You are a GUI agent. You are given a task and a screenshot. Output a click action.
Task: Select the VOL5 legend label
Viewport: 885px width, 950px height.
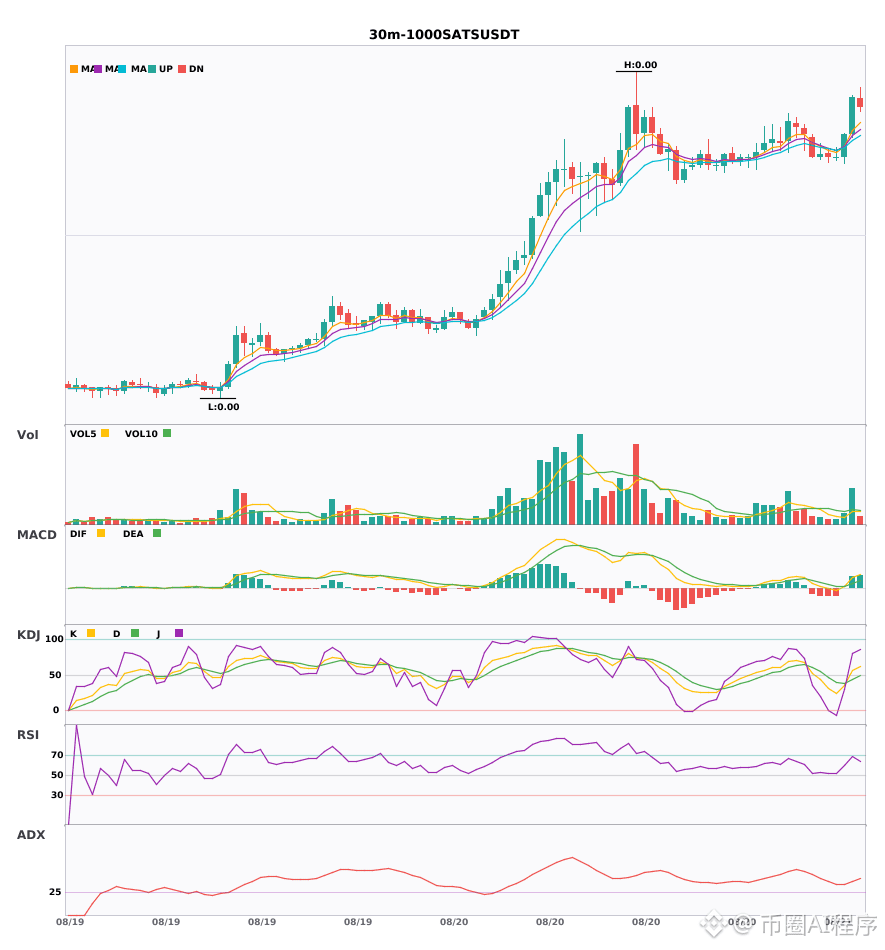tap(83, 434)
